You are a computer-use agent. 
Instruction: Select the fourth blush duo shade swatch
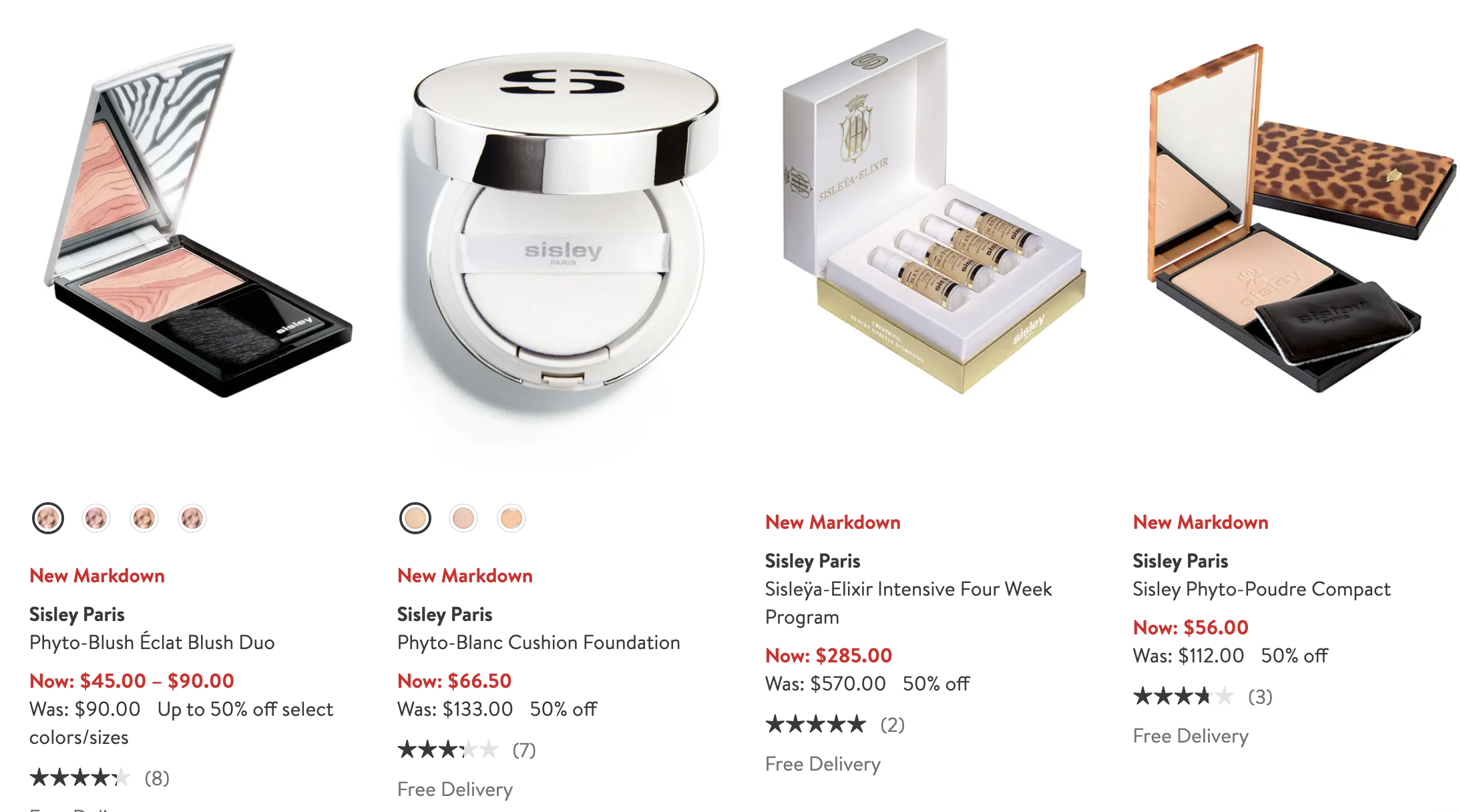(x=192, y=518)
